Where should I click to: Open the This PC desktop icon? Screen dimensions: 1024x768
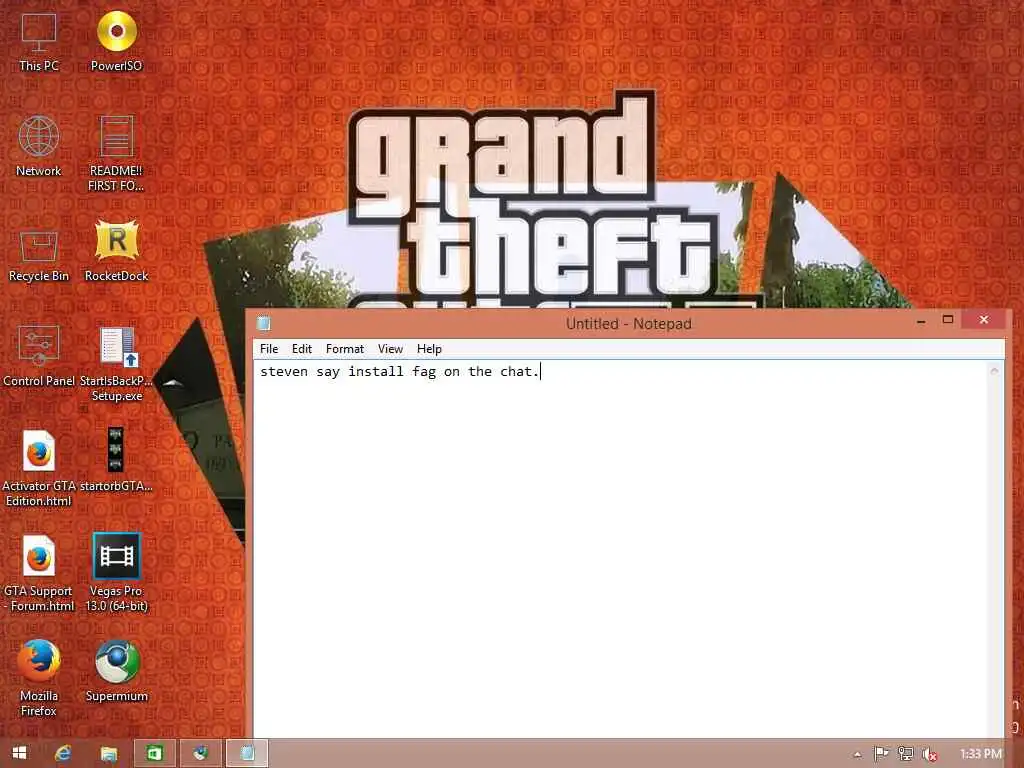click(39, 42)
